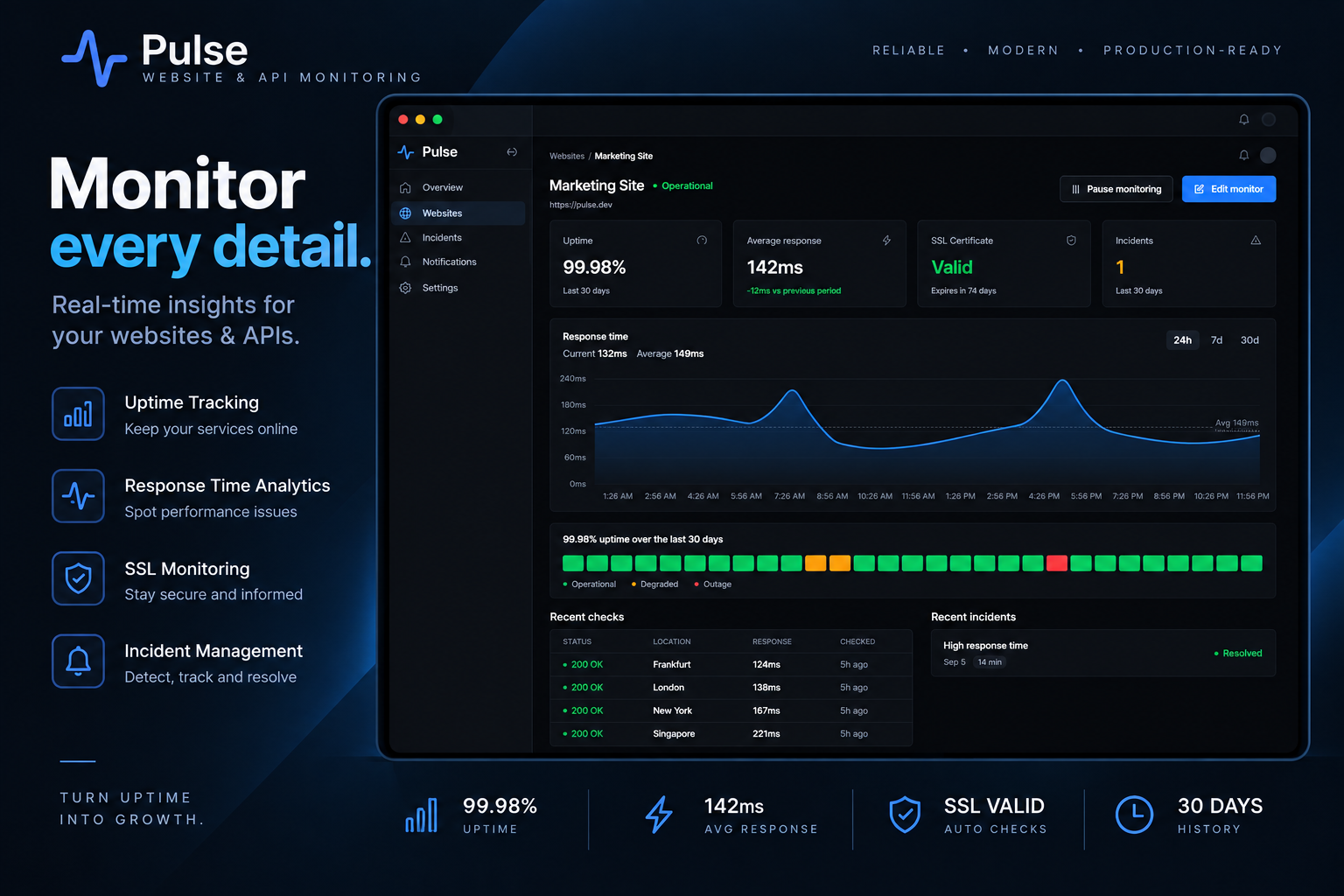Viewport: 1344px width, 896px height.
Task: Click the Incident Management bell icon
Action: [x=78, y=661]
